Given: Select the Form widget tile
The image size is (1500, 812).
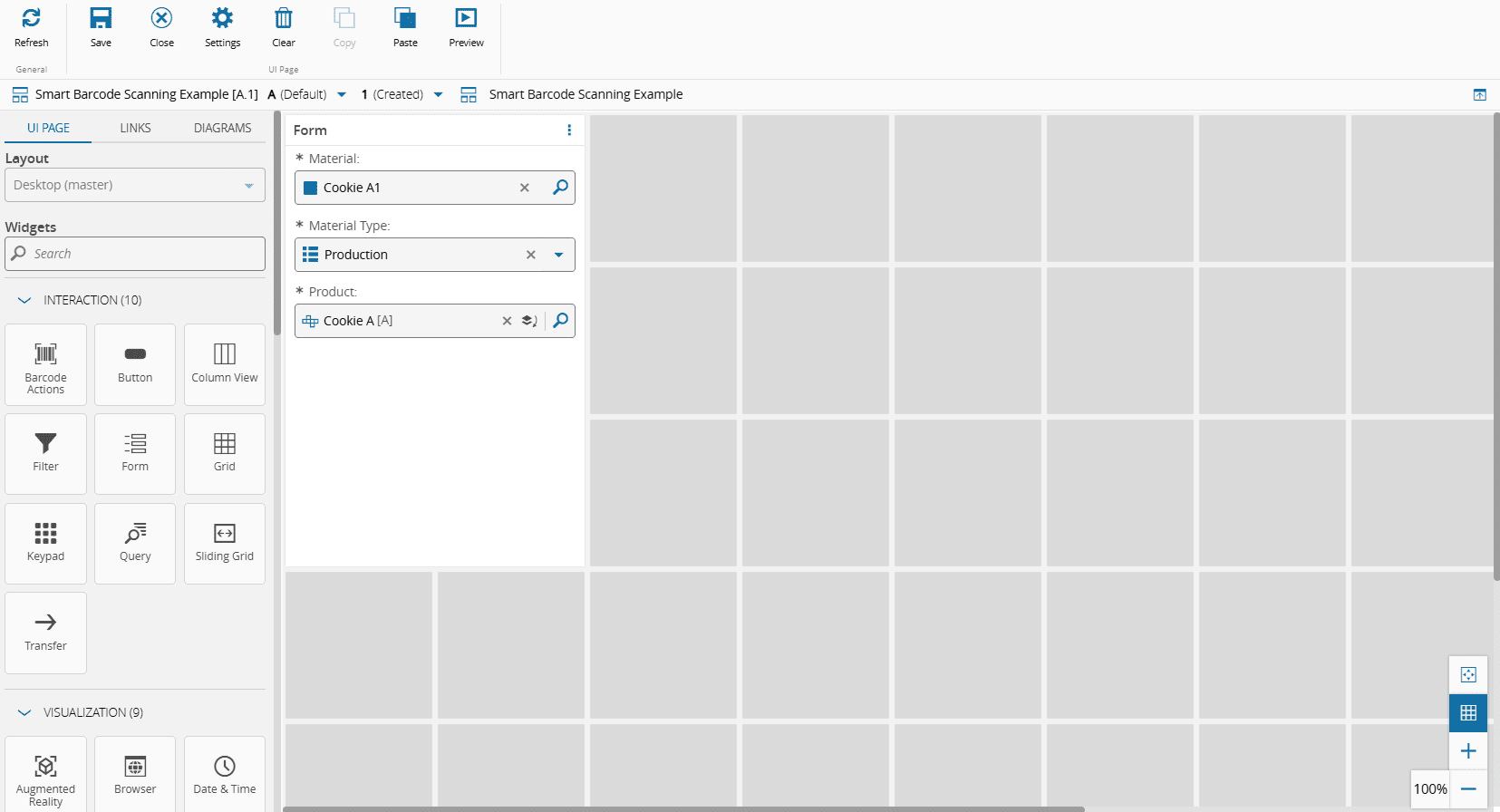Looking at the screenshot, I should pyautogui.click(x=135, y=454).
